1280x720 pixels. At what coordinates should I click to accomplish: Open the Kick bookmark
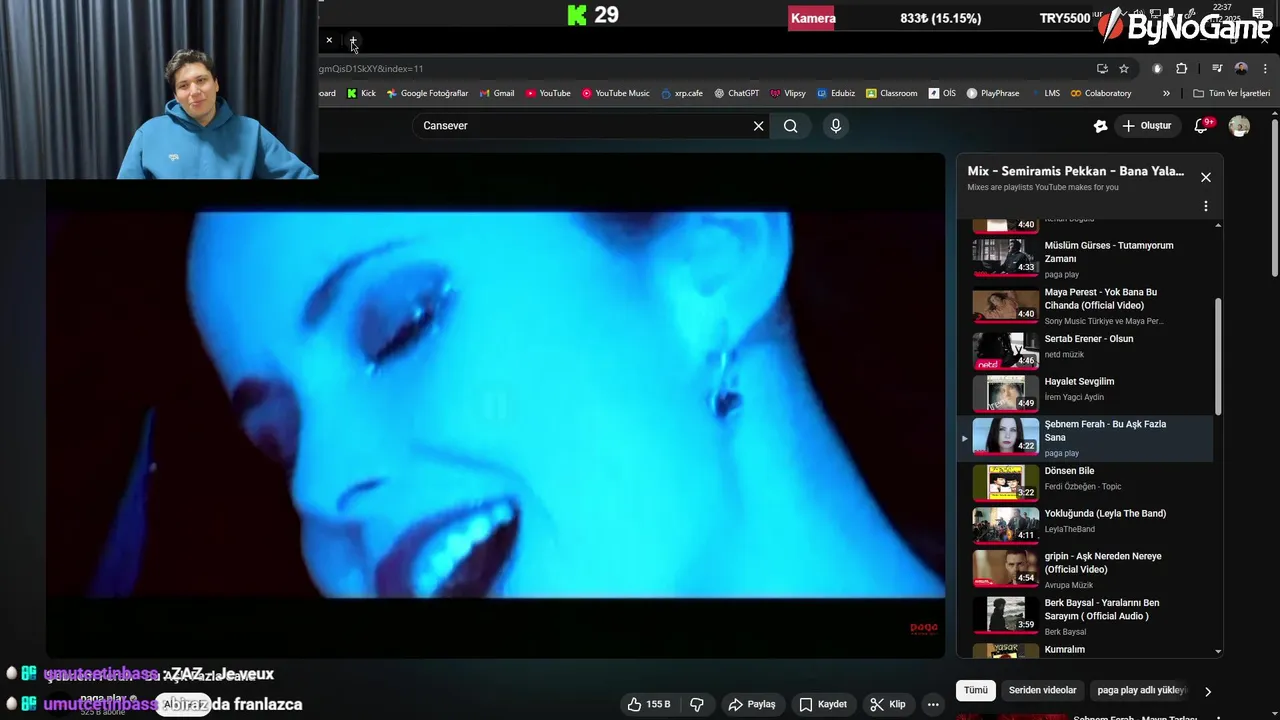point(361,93)
